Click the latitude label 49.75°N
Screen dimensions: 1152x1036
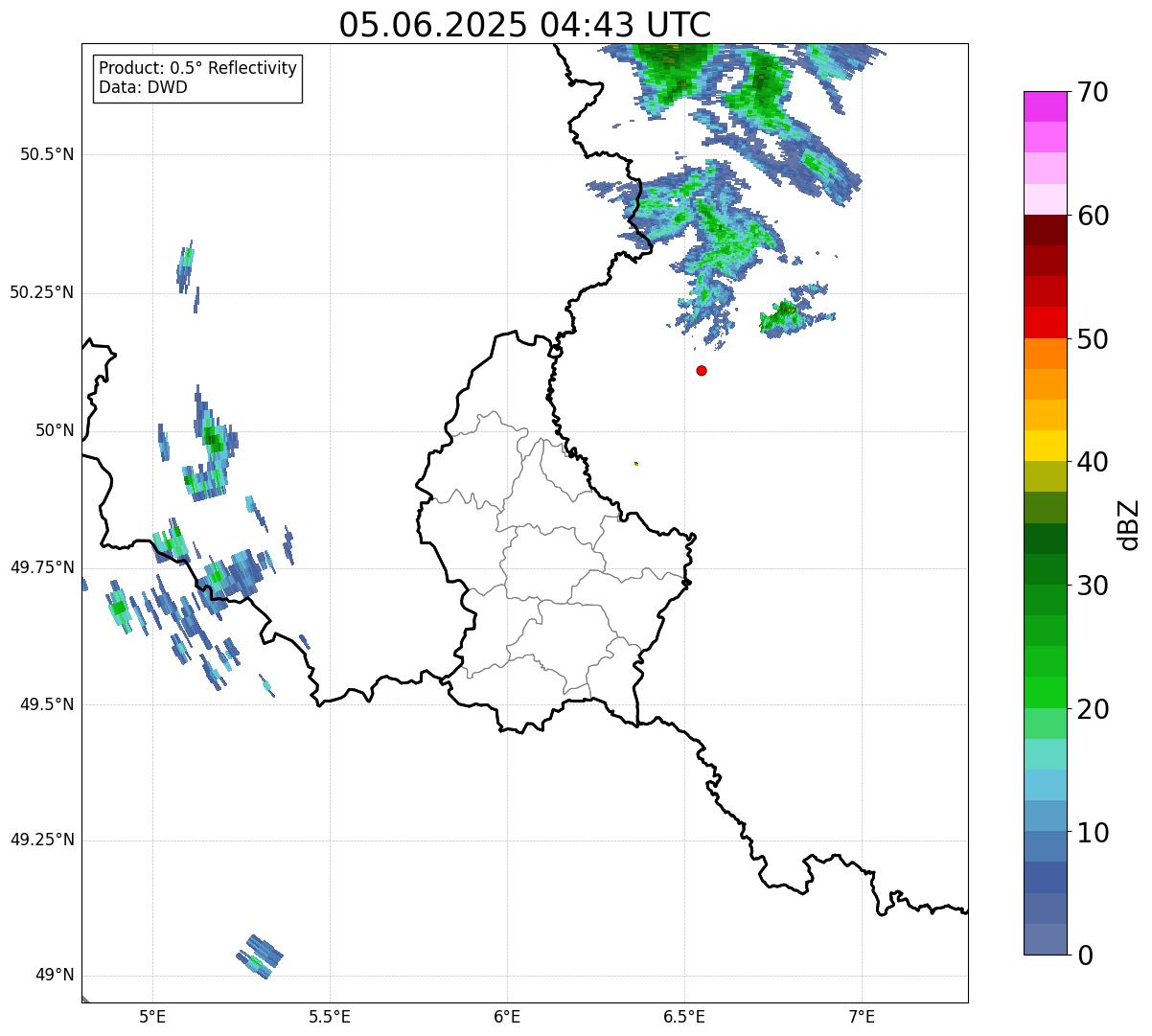(42, 567)
